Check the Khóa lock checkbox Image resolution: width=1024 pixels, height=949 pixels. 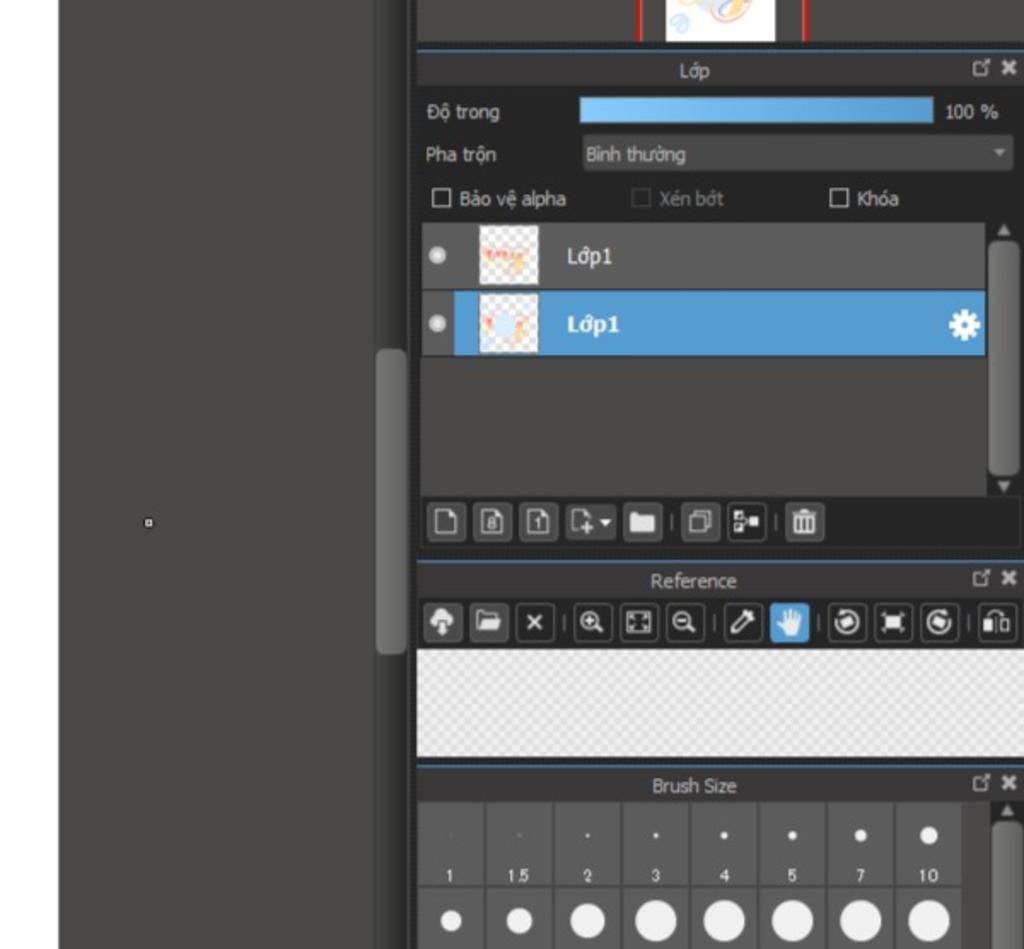839,198
